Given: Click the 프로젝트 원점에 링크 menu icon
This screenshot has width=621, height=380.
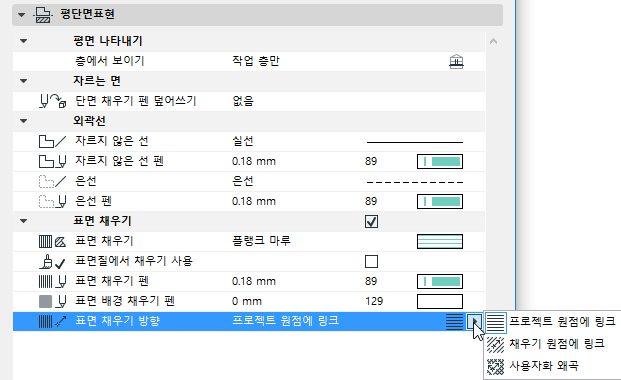Looking at the screenshot, I should [495, 322].
